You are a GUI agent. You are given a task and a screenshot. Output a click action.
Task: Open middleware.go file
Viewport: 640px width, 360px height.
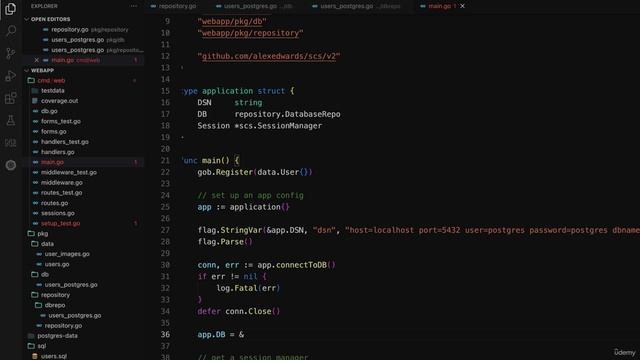pos(62,182)
